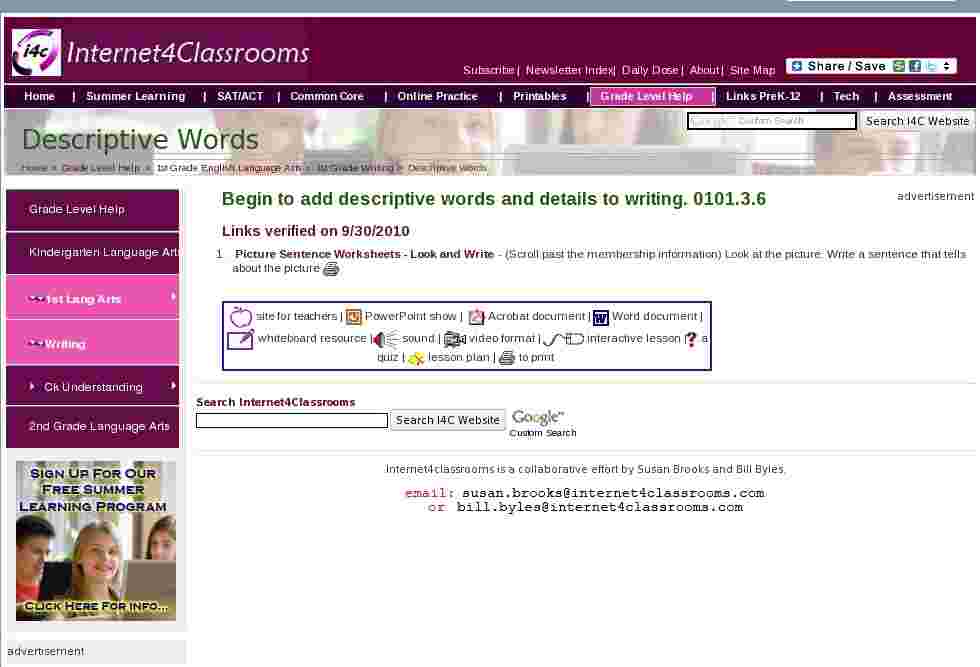Click the red question mark quiz icon
This screenshot has height=667, width=980.
(691, 339)
